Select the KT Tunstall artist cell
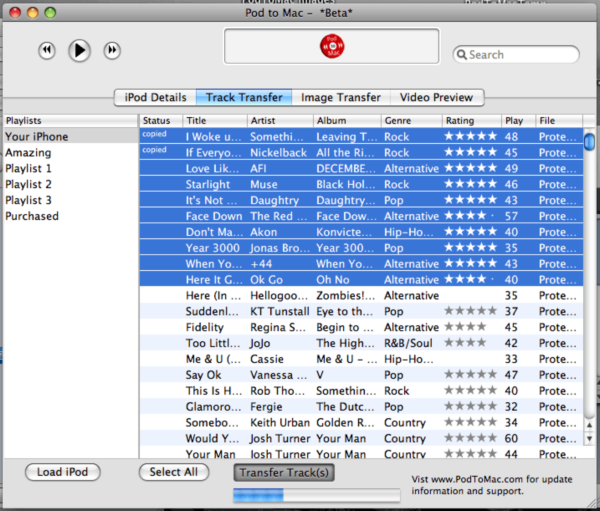 (280, 312)
